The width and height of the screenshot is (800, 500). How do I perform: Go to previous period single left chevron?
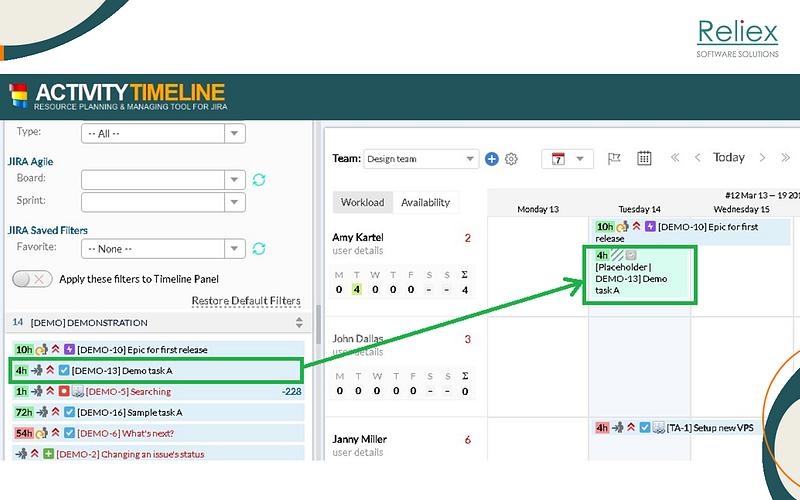pos(697,158)
